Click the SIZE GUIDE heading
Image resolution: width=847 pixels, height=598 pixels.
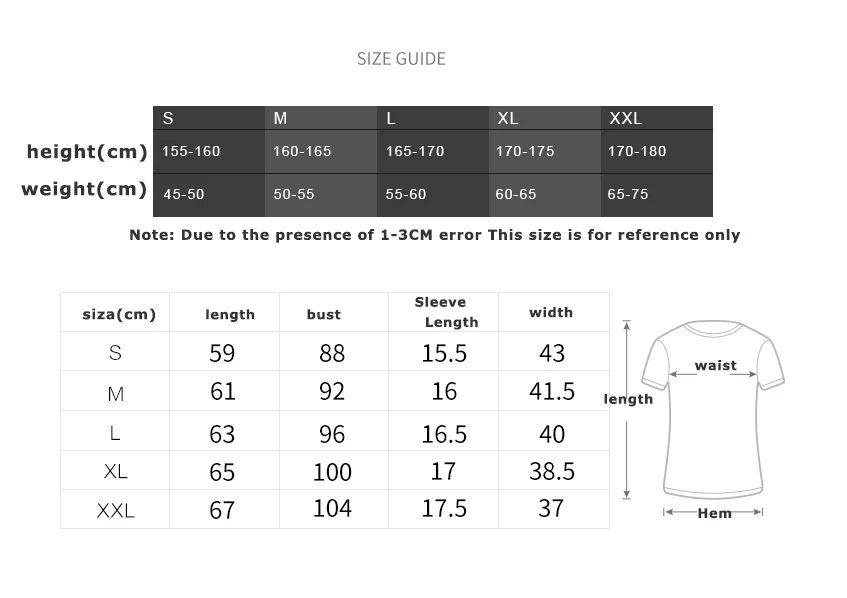[x=401, y=59]
